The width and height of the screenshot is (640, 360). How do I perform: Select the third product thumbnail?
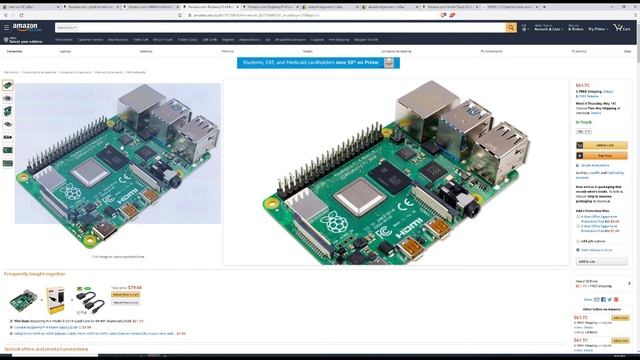click(8, 111)
